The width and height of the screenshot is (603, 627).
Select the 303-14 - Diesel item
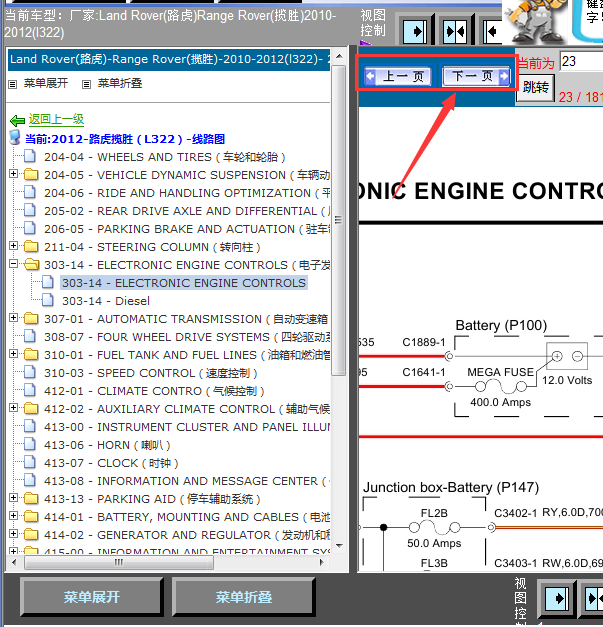tap(106, 301)
